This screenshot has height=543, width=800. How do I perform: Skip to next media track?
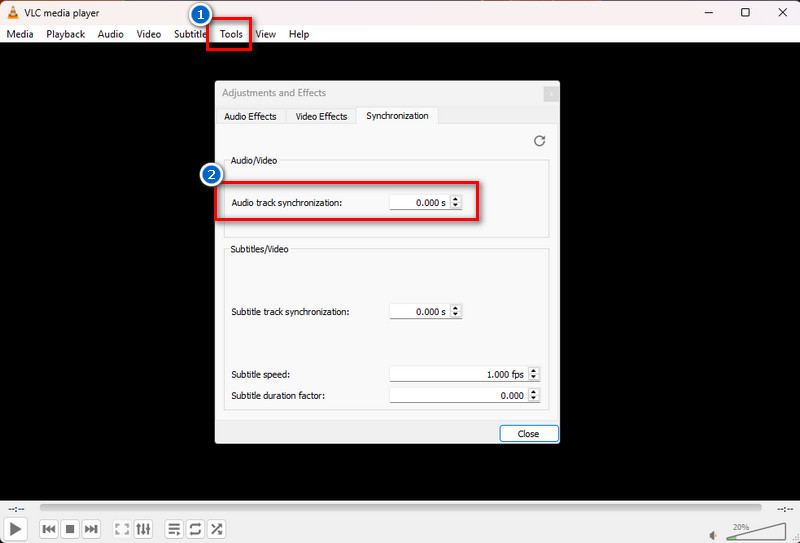[x=91, y=529]
